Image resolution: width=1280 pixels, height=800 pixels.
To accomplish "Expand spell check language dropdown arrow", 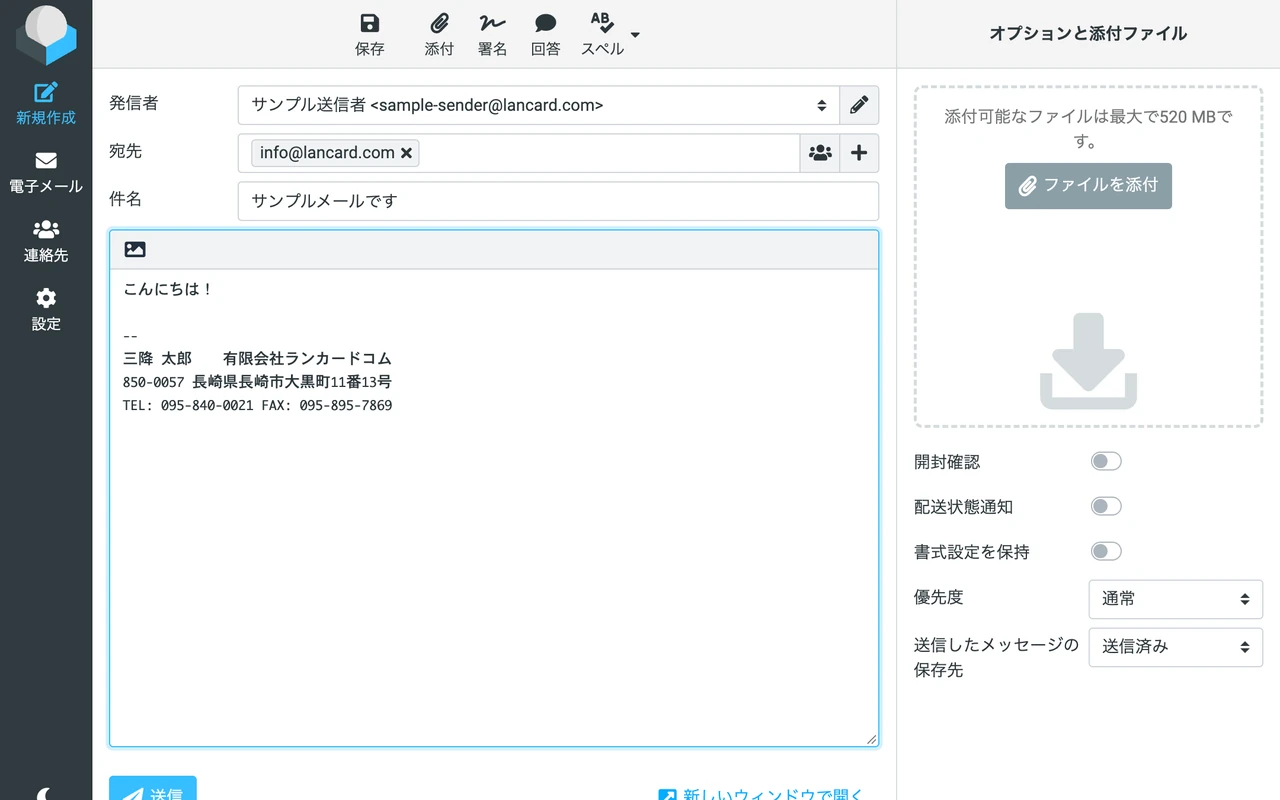I will coord(635,35).
